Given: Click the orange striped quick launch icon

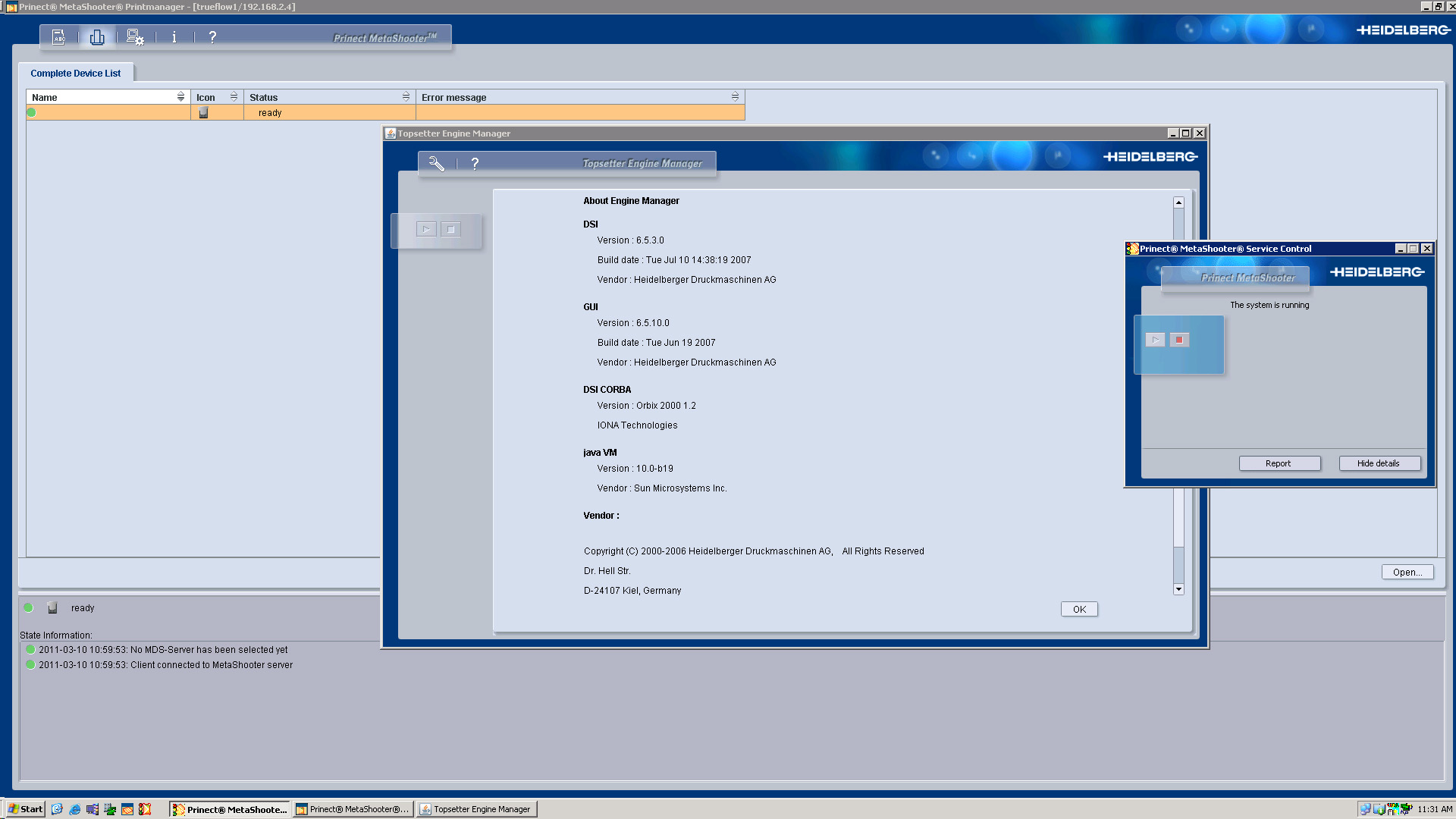Looking at the screenshot, I should [x=127, y=809].
